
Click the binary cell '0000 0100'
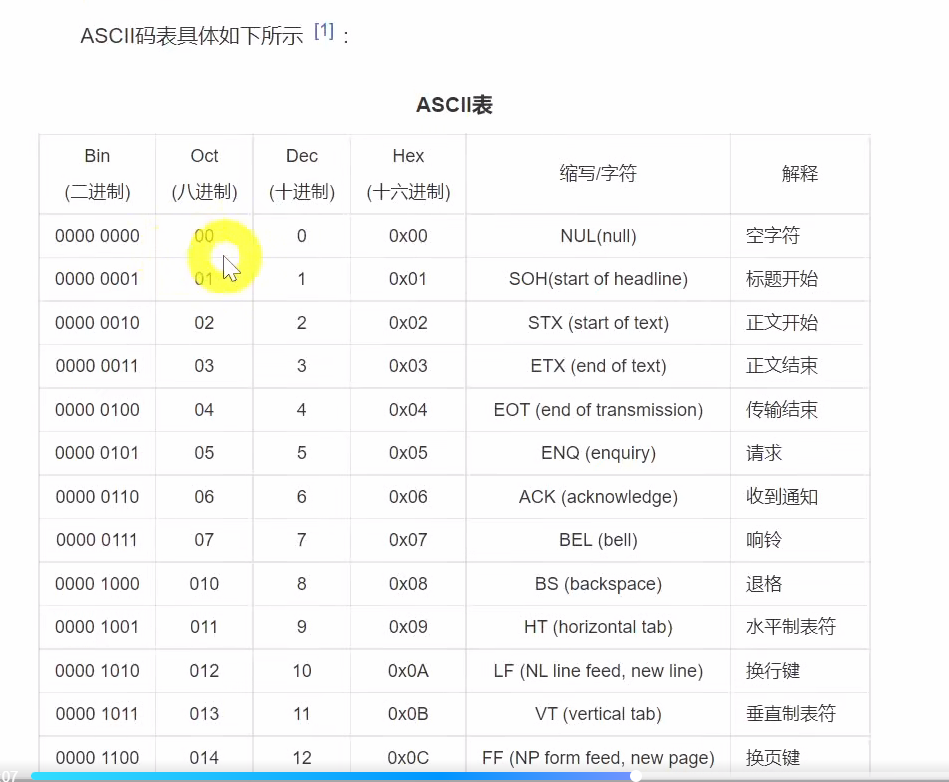coord(97,410)
